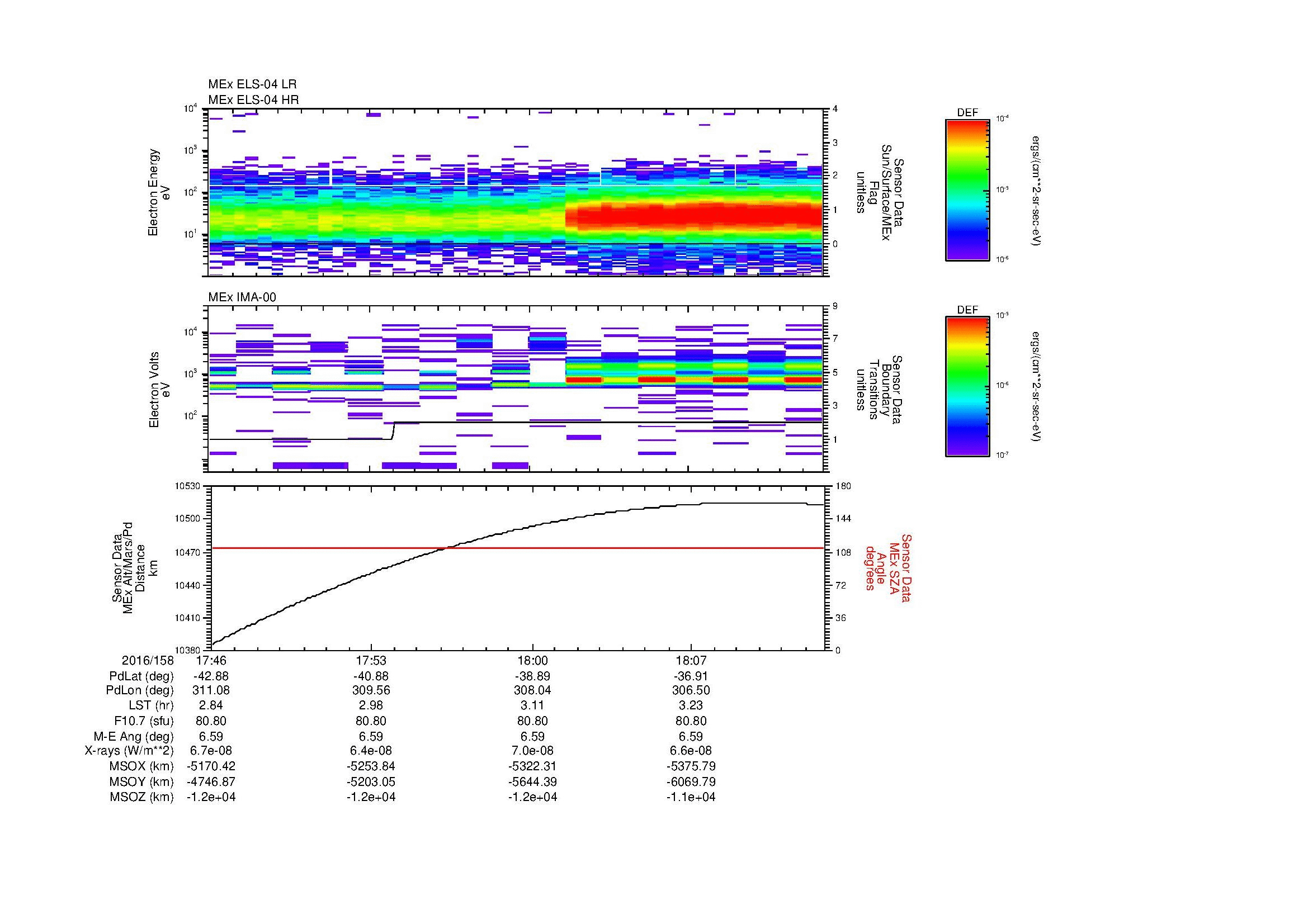The image size is (1308, 924).
Task: Click the 'MEx IMA-00' panel title
Action: [x=242, y=297]
